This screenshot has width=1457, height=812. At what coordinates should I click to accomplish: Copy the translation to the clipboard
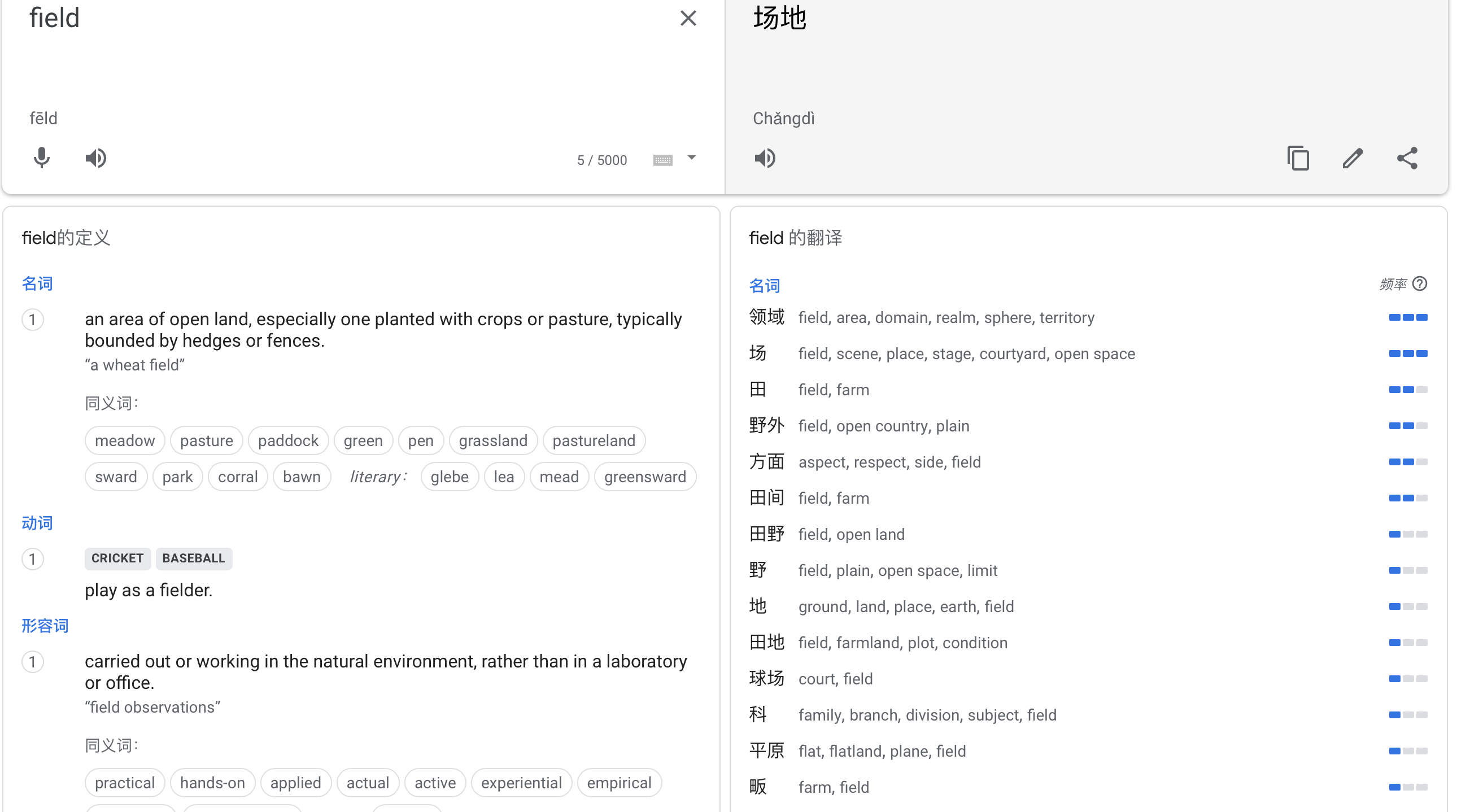(x=1298, y=158)
